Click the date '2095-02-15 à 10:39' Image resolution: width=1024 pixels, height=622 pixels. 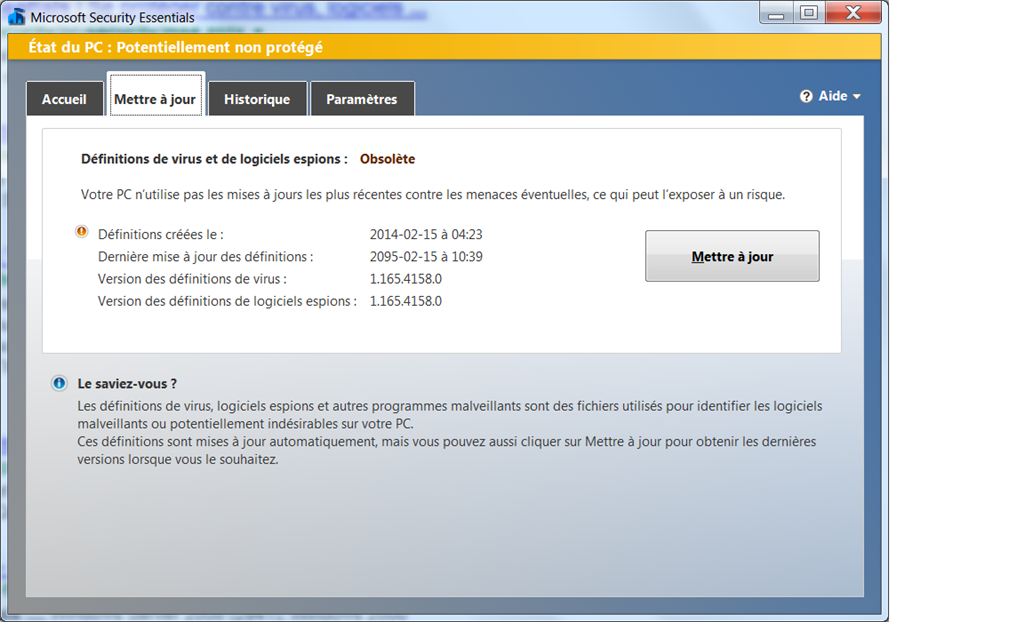[x=426, y=256]
